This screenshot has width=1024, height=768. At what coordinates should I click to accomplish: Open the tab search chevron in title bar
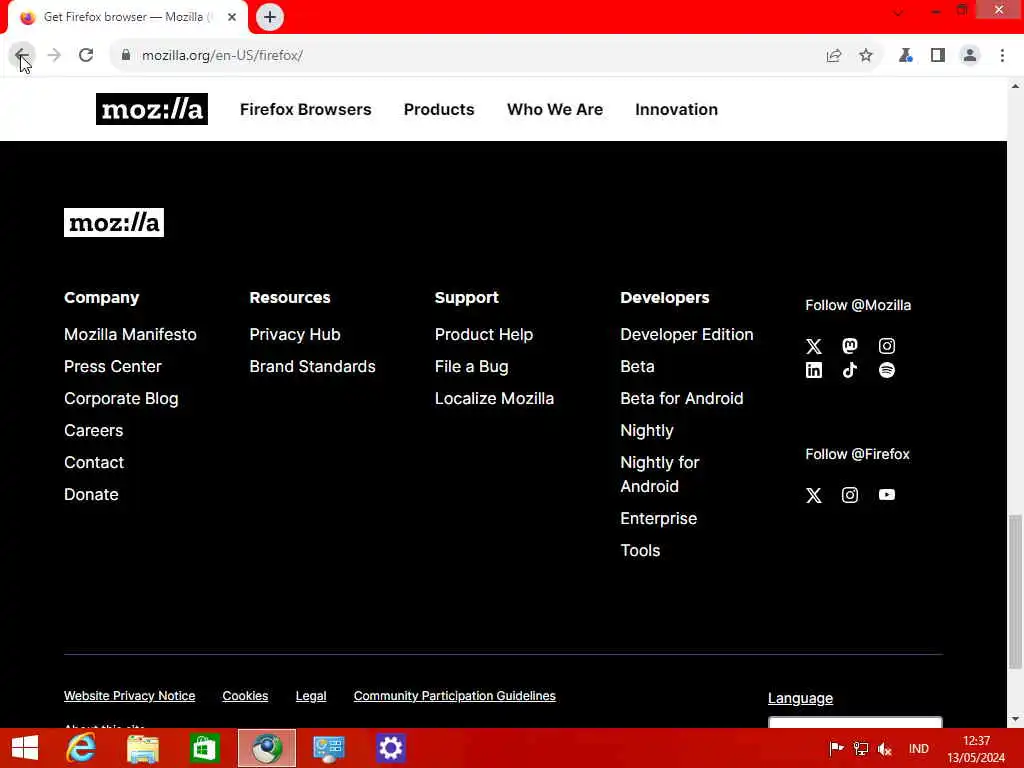coord(898,12)
